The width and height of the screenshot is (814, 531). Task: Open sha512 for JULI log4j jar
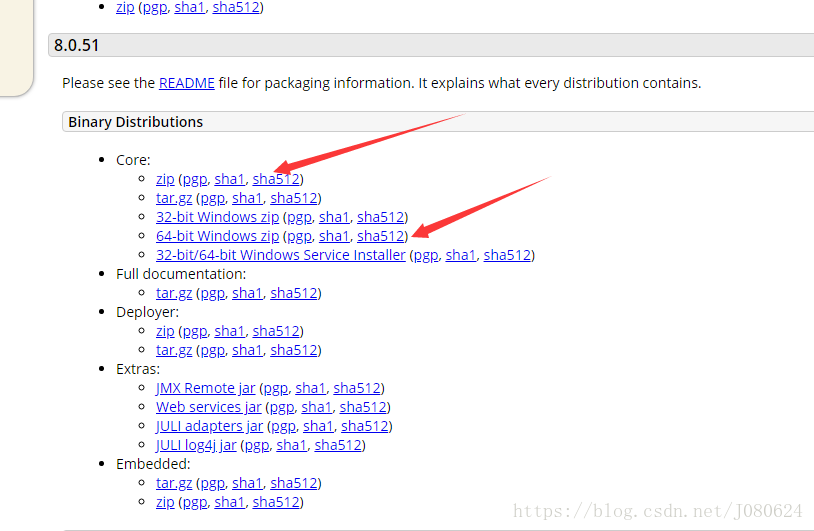338,445
